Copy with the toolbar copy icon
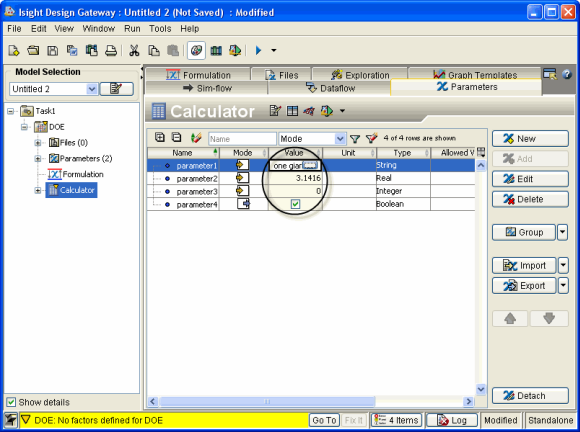Screen dimensions: 580x432 coord(154,50)
